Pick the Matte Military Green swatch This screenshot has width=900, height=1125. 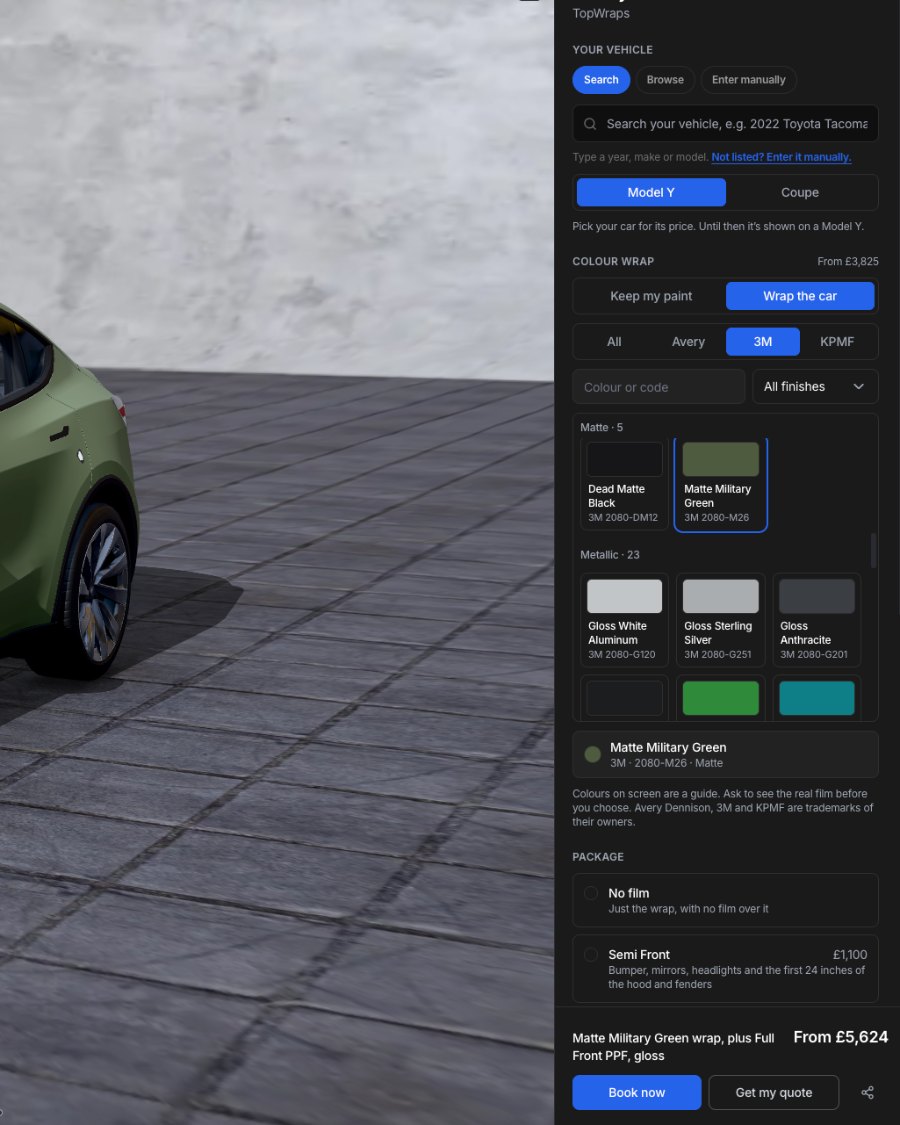click(721, 484)
